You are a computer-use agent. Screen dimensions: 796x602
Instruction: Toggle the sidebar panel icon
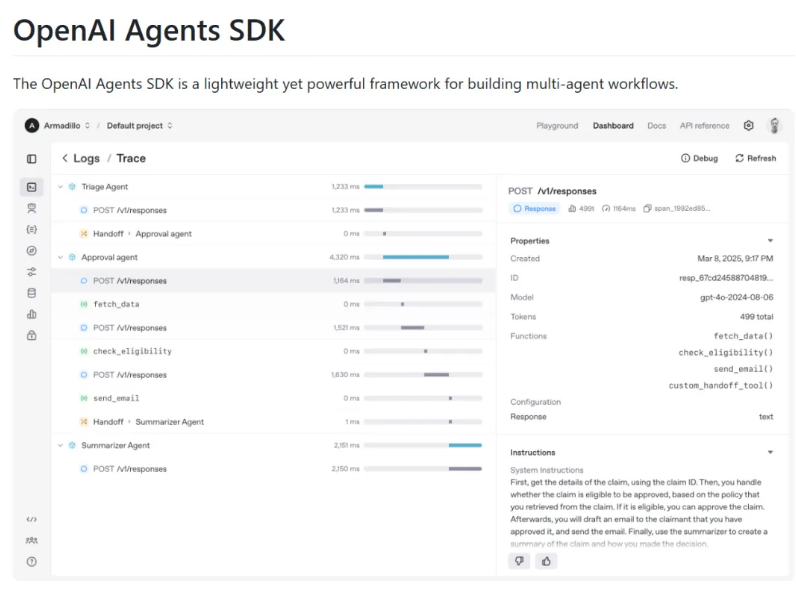coord(31,159)
